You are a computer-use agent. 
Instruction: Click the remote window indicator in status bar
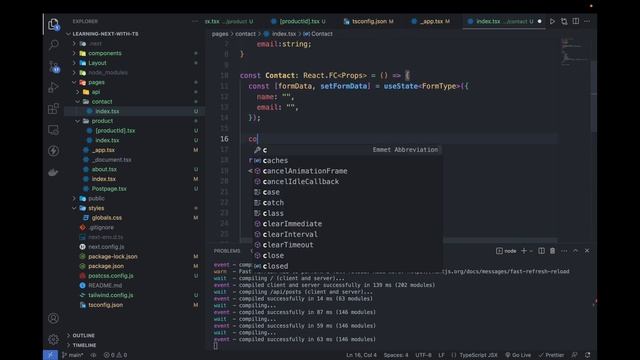(50, 355)
